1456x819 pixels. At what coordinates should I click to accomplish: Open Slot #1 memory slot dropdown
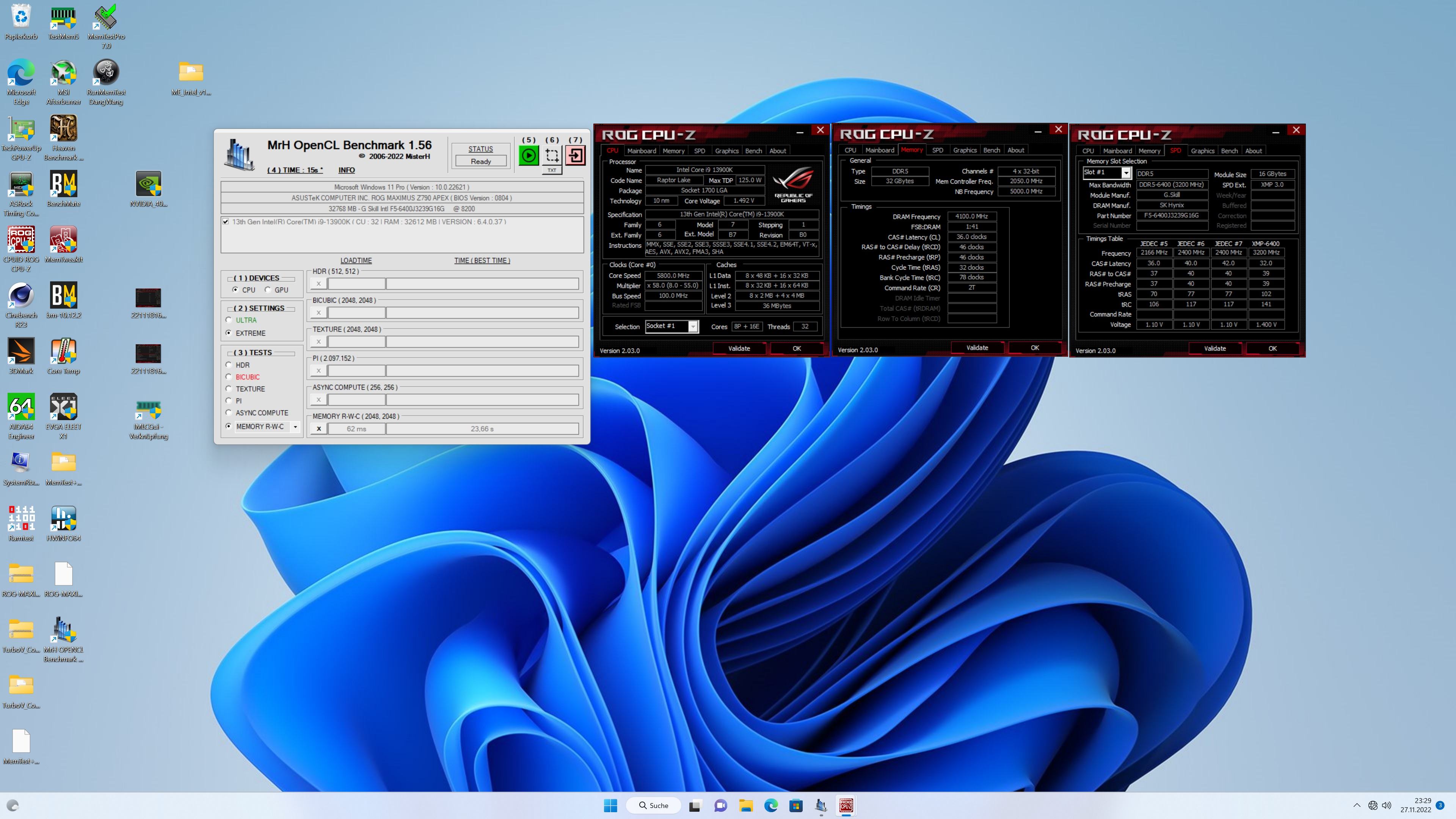(x=1125, y=173)
